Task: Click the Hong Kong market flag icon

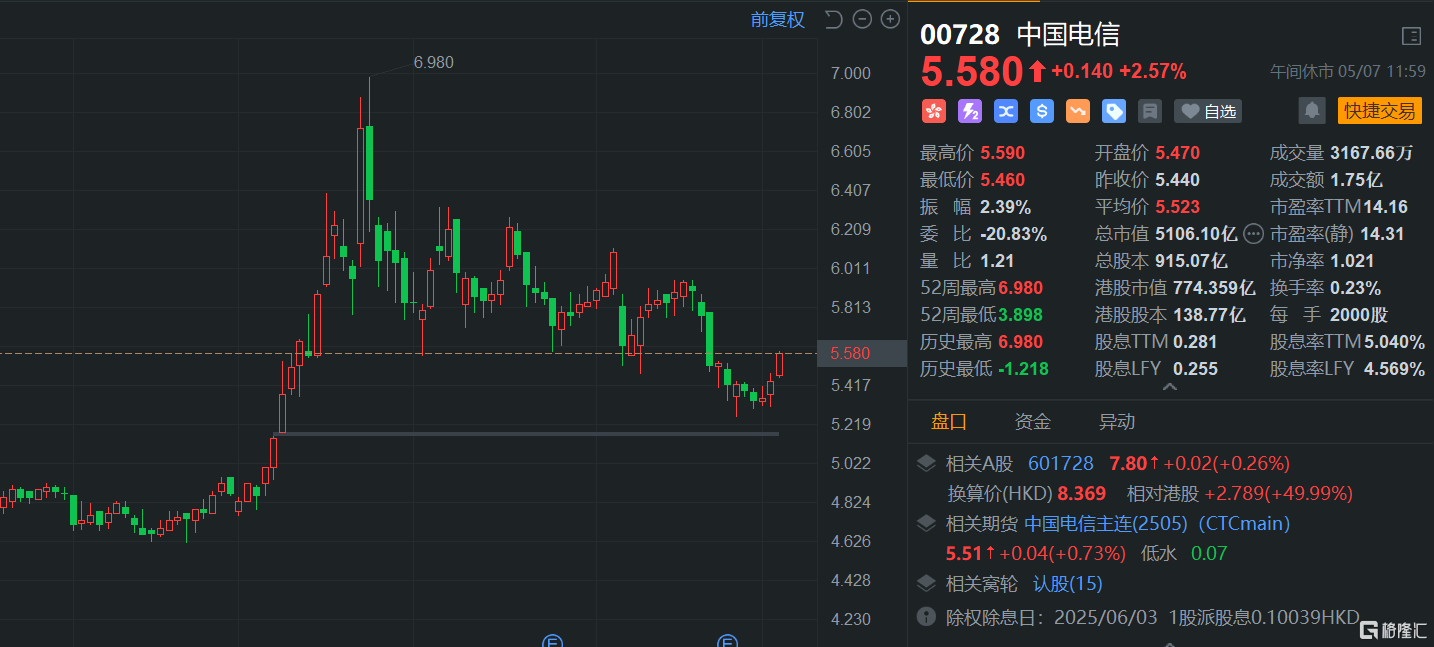Action: 933,111
